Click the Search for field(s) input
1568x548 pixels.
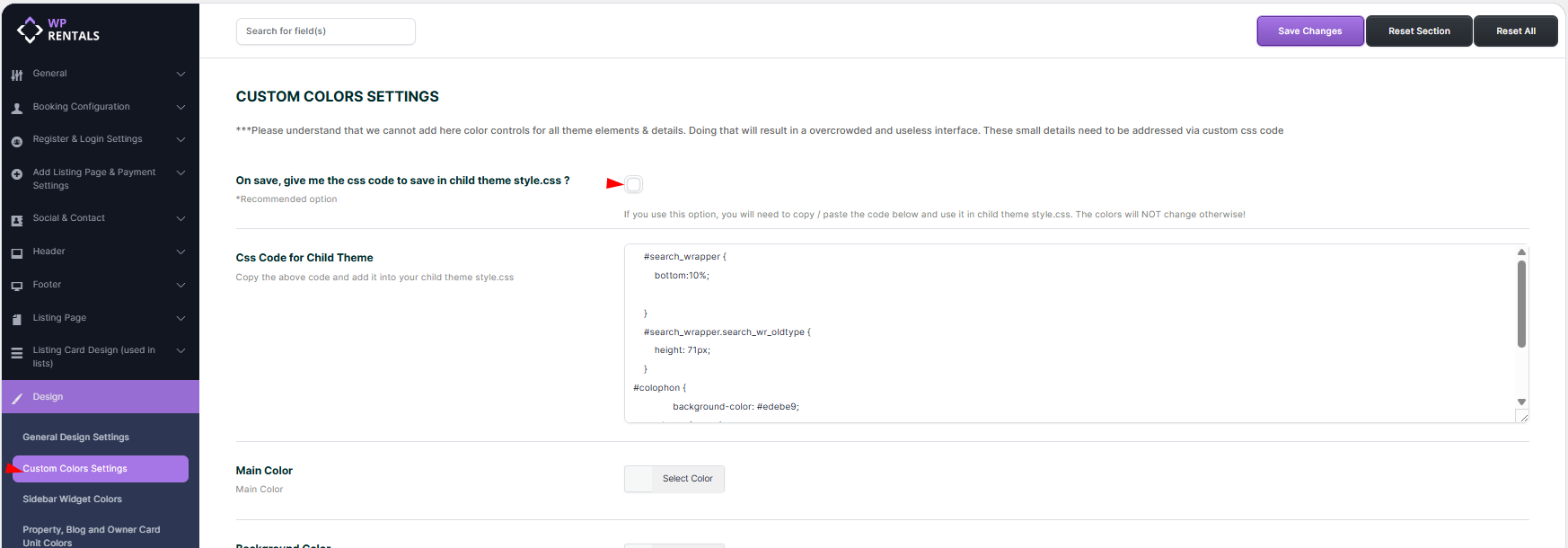pos(325,31)
